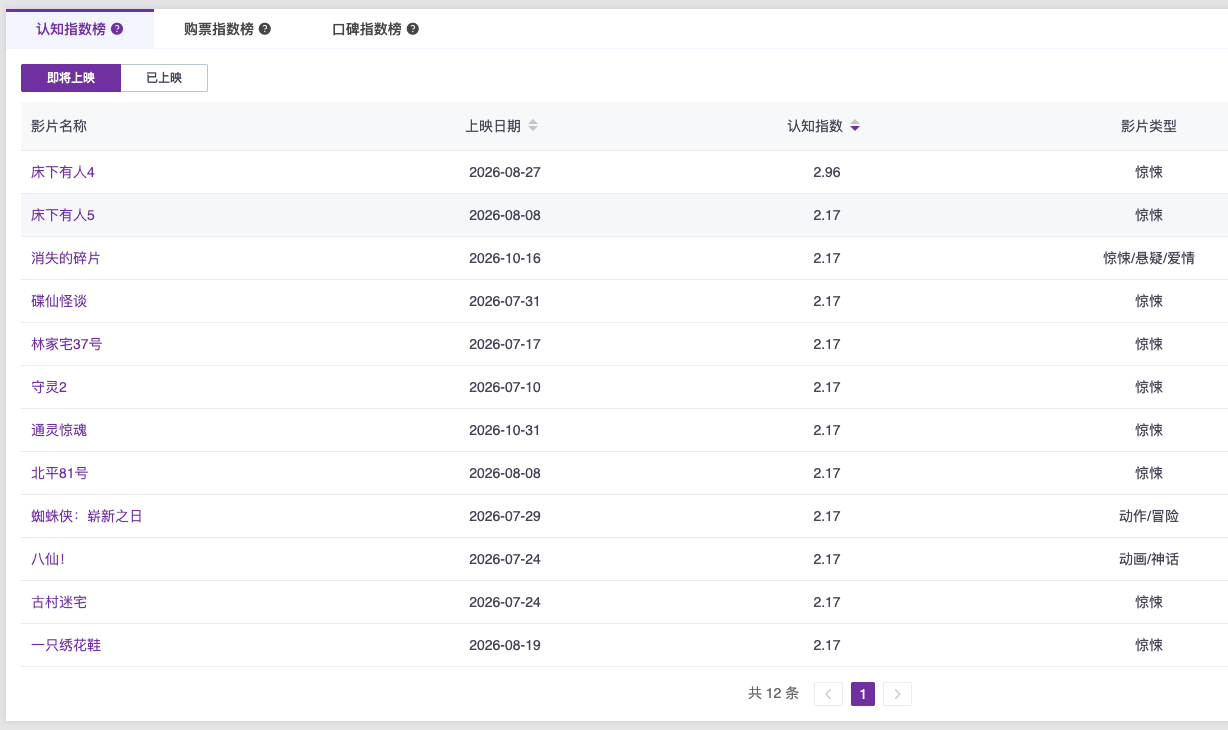
Task: Go to previous page arrow
Action: pos(828,694)
